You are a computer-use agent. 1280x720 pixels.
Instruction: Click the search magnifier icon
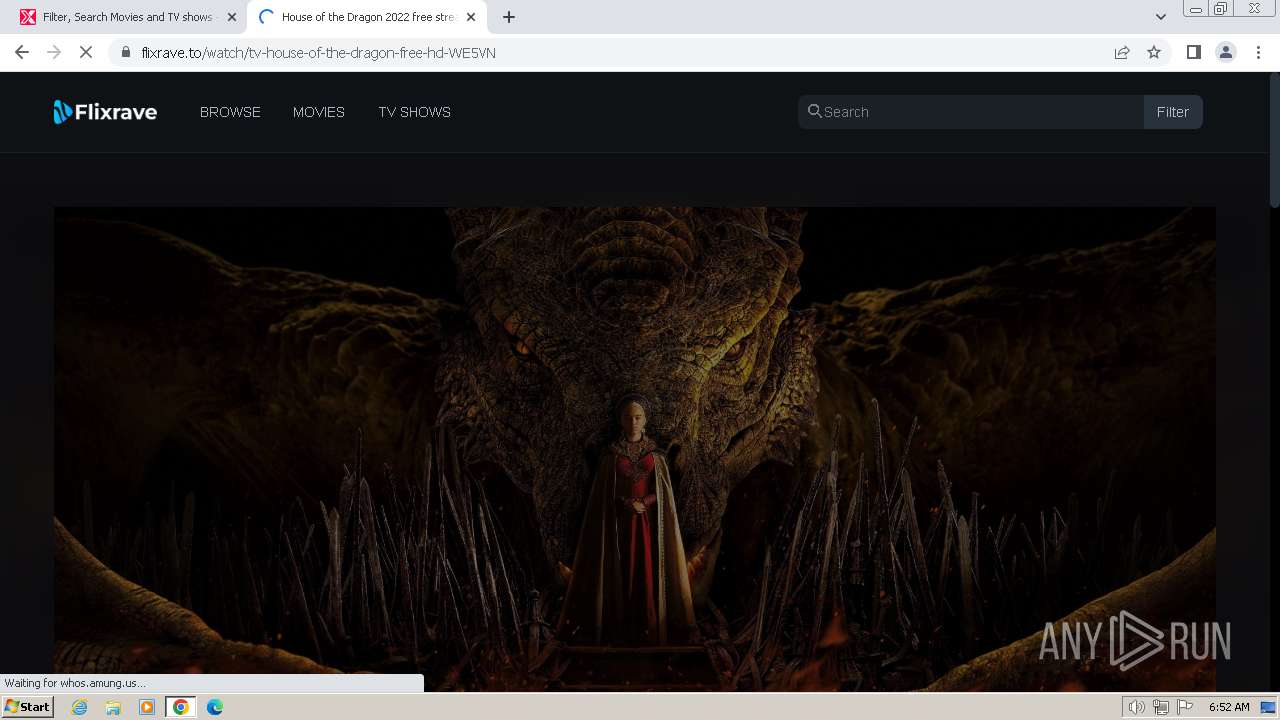tap(814, 111)
